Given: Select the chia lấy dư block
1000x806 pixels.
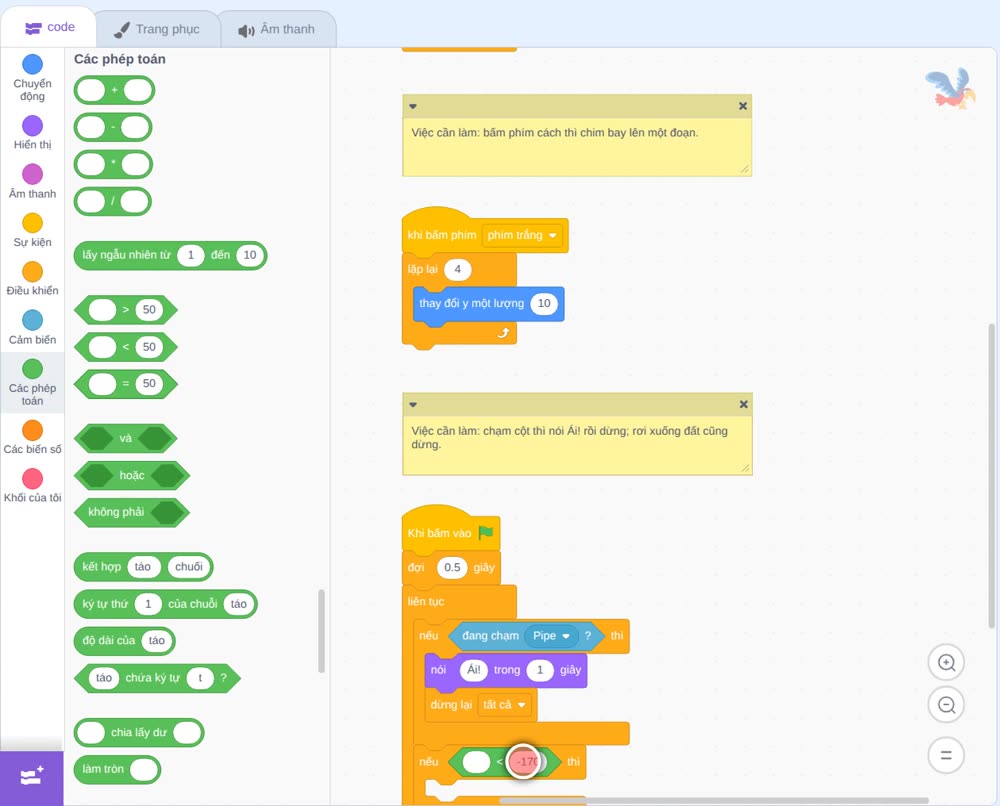Looking at the screenshot, I should [139, 733].
